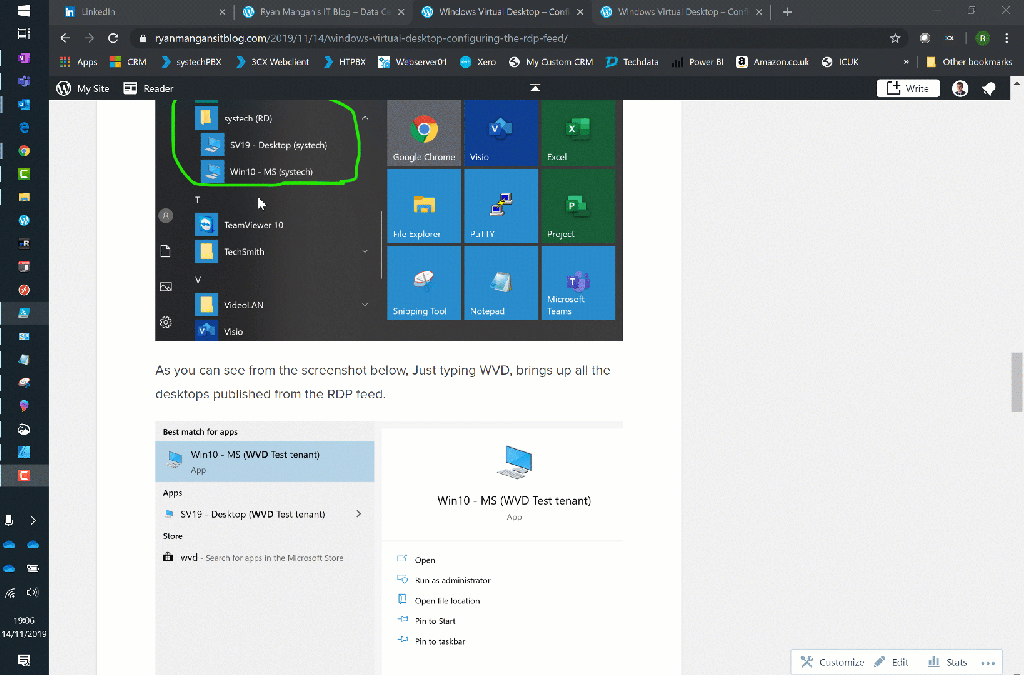The width and height of the screenshot is (1024, 675).
Task: Open the CRM bookmark
Action: (x=128, y=62)
